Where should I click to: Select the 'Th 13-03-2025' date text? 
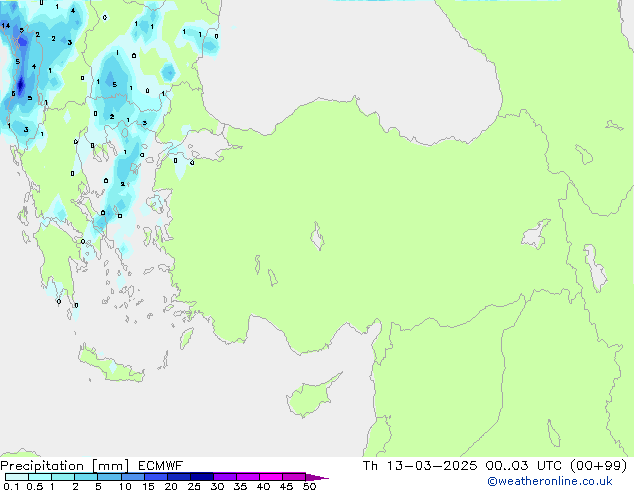click(420, 466)
